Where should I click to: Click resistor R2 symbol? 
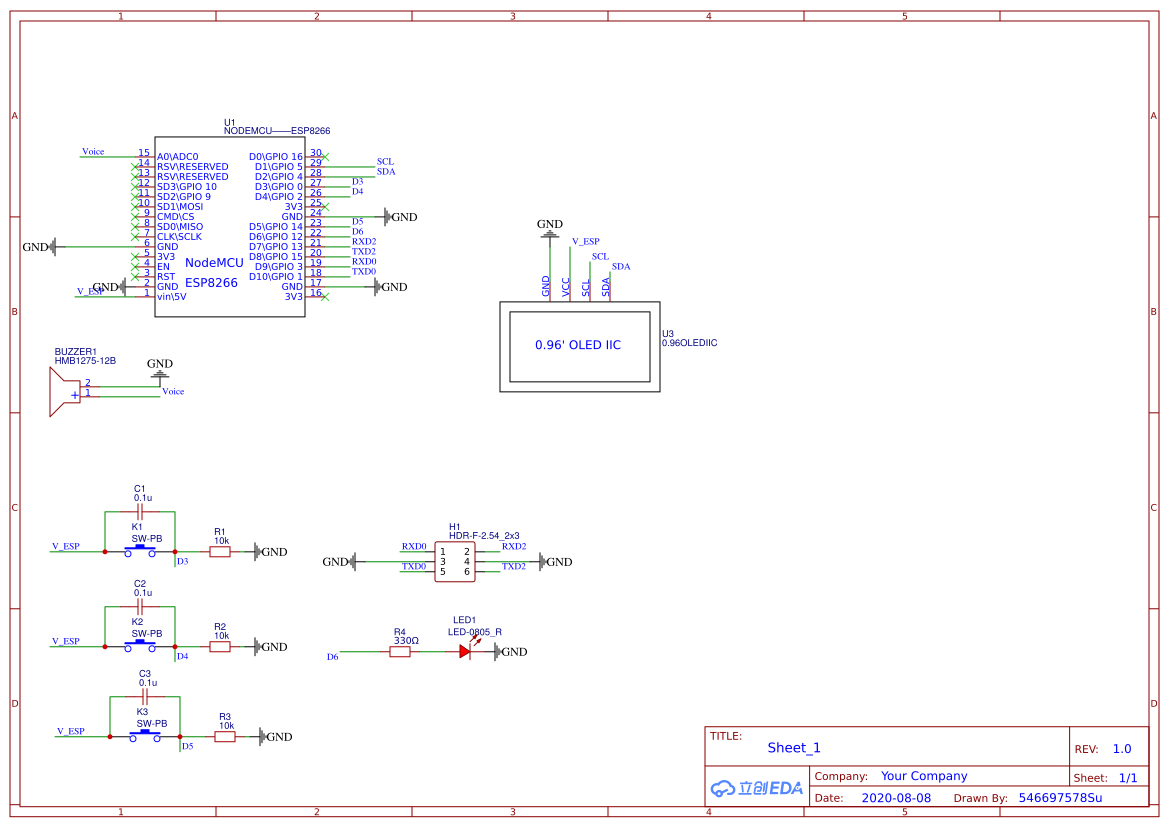220,647
